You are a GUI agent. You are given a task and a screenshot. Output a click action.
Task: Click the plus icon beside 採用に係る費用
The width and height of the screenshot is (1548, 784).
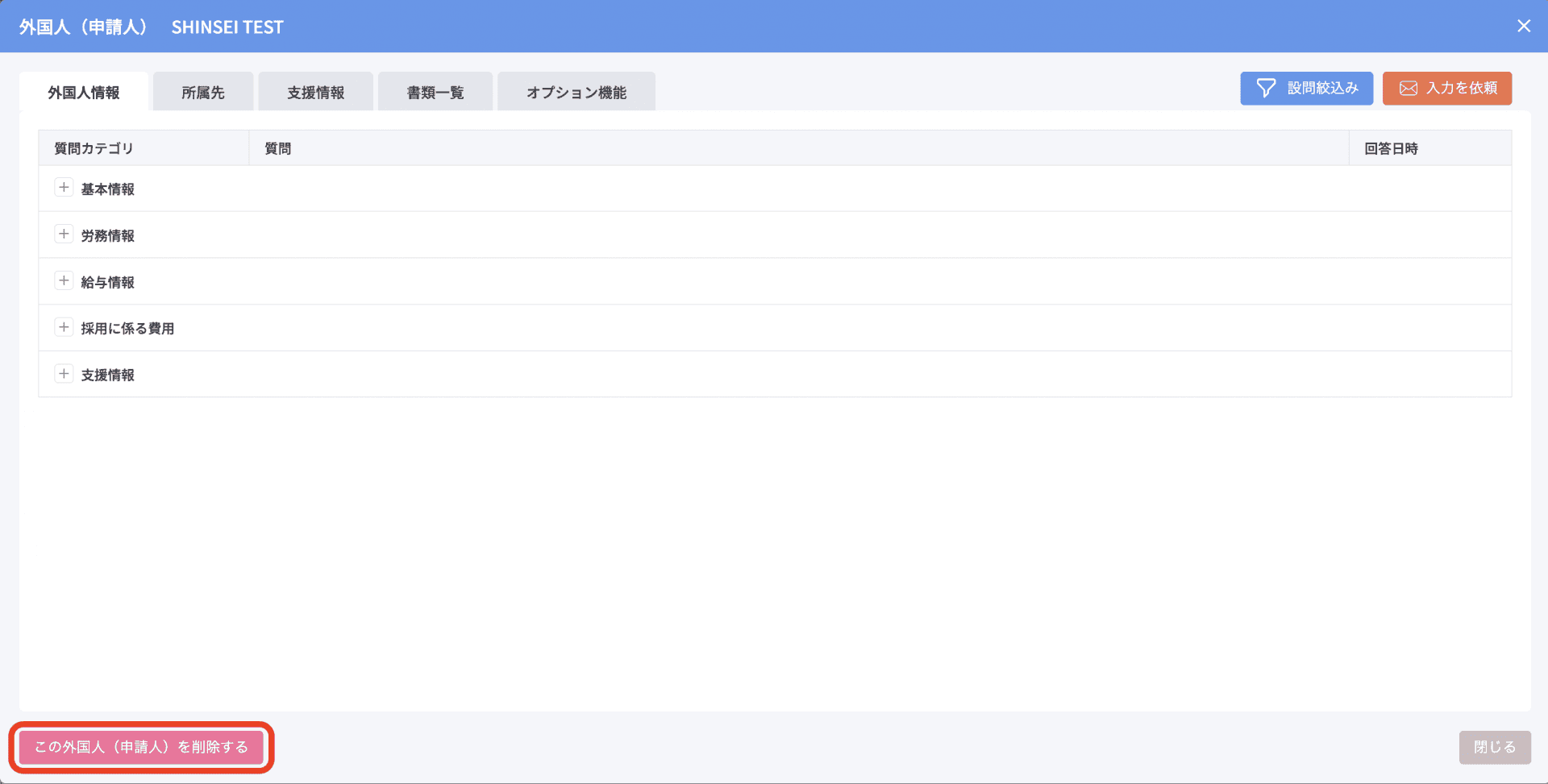point(64,327)
